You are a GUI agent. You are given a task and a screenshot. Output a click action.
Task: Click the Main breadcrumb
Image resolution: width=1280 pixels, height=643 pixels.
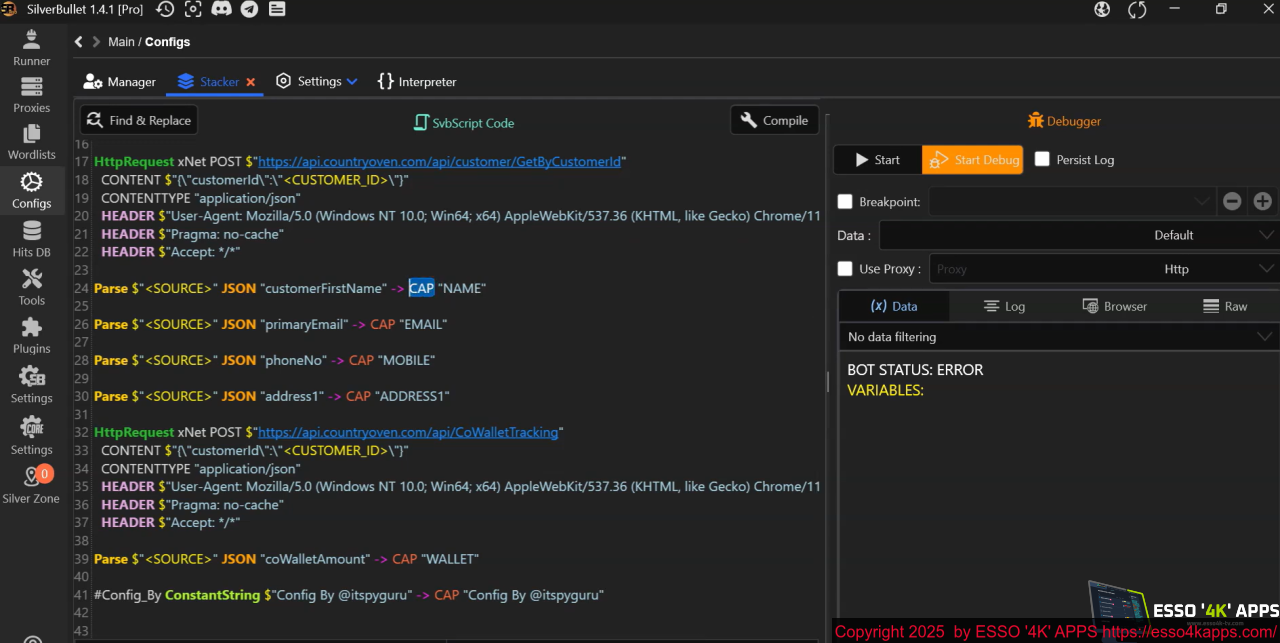point(121,42)
